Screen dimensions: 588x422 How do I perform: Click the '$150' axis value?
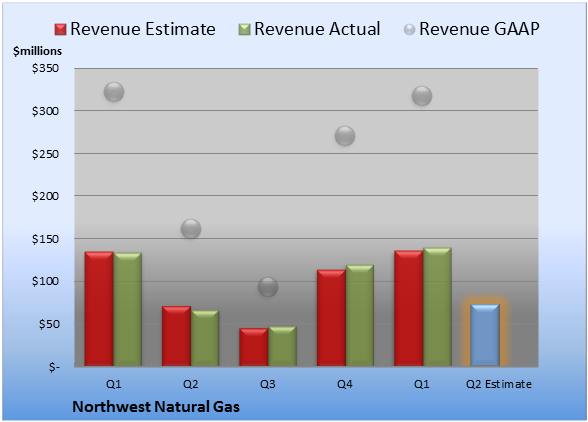click(x=45, y=239)
